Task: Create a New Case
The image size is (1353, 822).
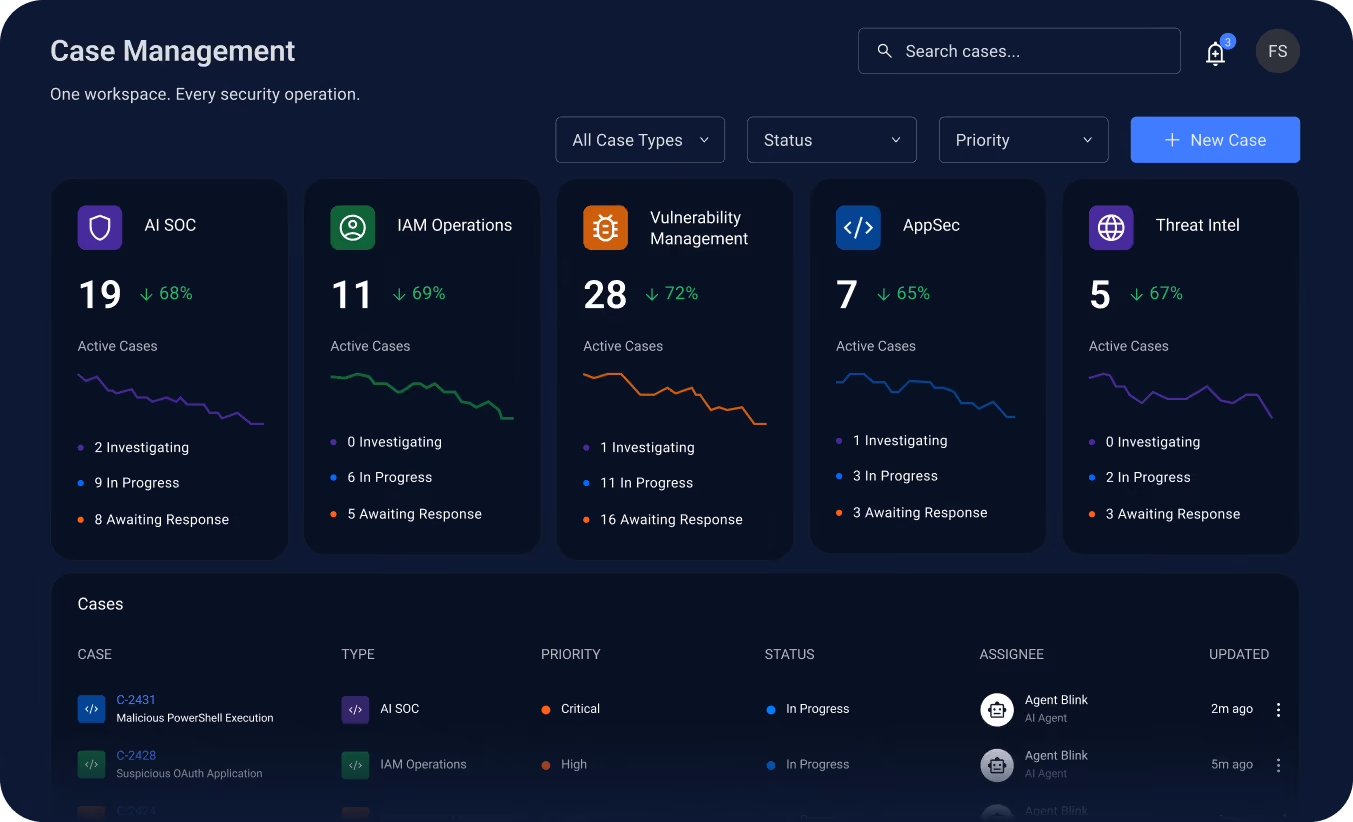Action: point(1215,140)
